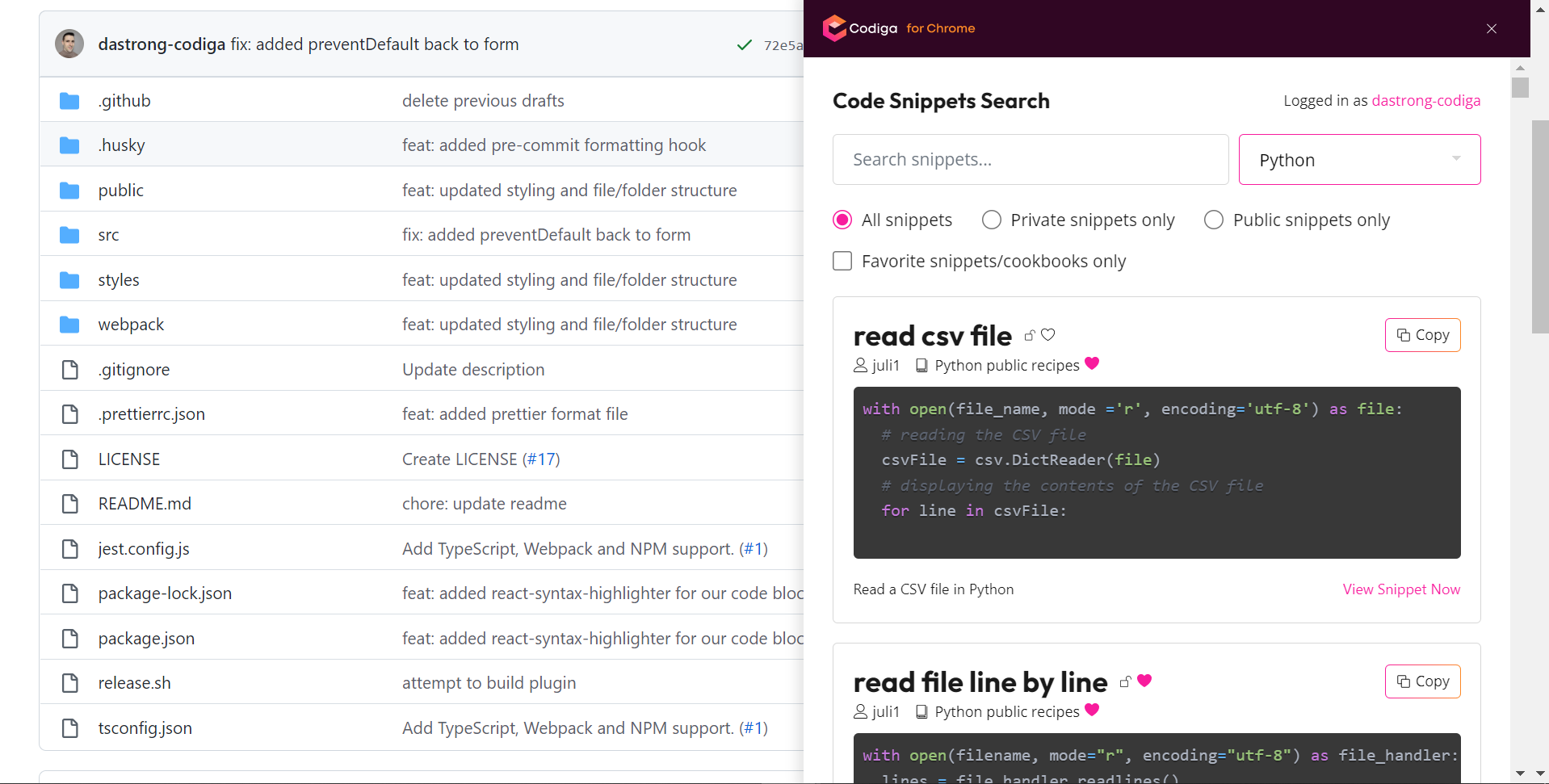The width and height of the screenshot is (1549, 784).
Task: Open juli1 author under read csv file
Action: (886, 366)
